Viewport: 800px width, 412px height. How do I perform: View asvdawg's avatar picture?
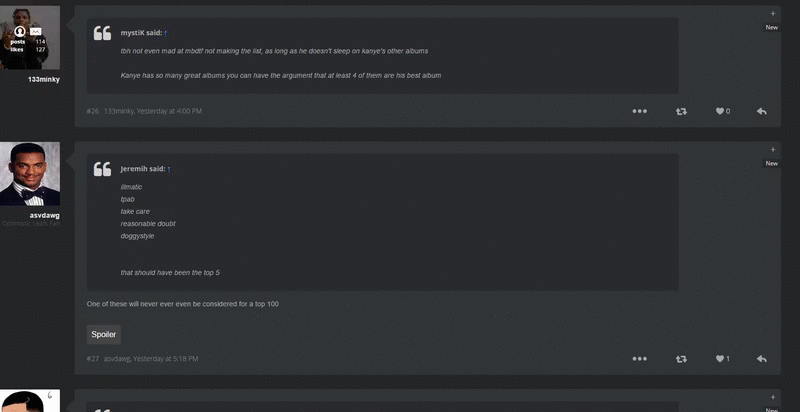[30, 174]
